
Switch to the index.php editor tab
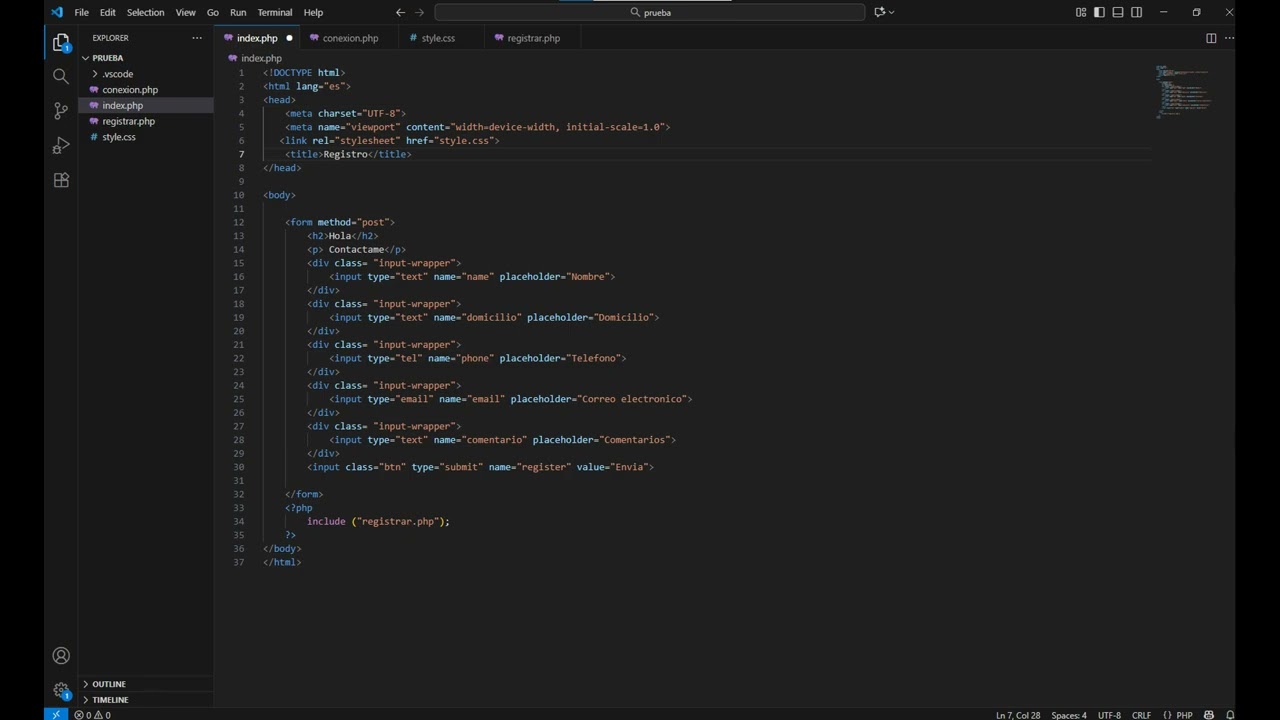click(x=257, y=38)
